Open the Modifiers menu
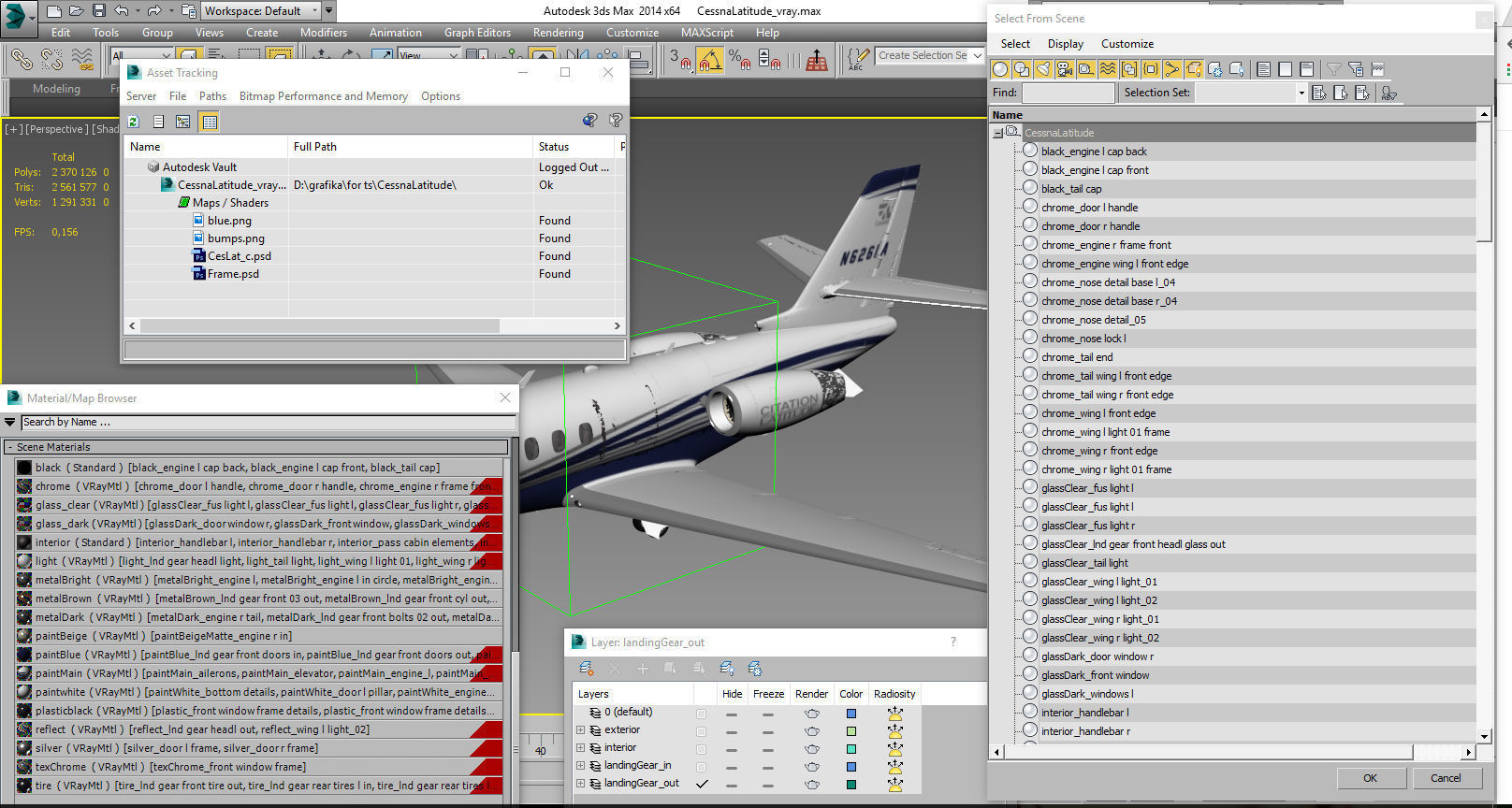The width and height of the screenshot is (1512, 808). pos(324,33)
